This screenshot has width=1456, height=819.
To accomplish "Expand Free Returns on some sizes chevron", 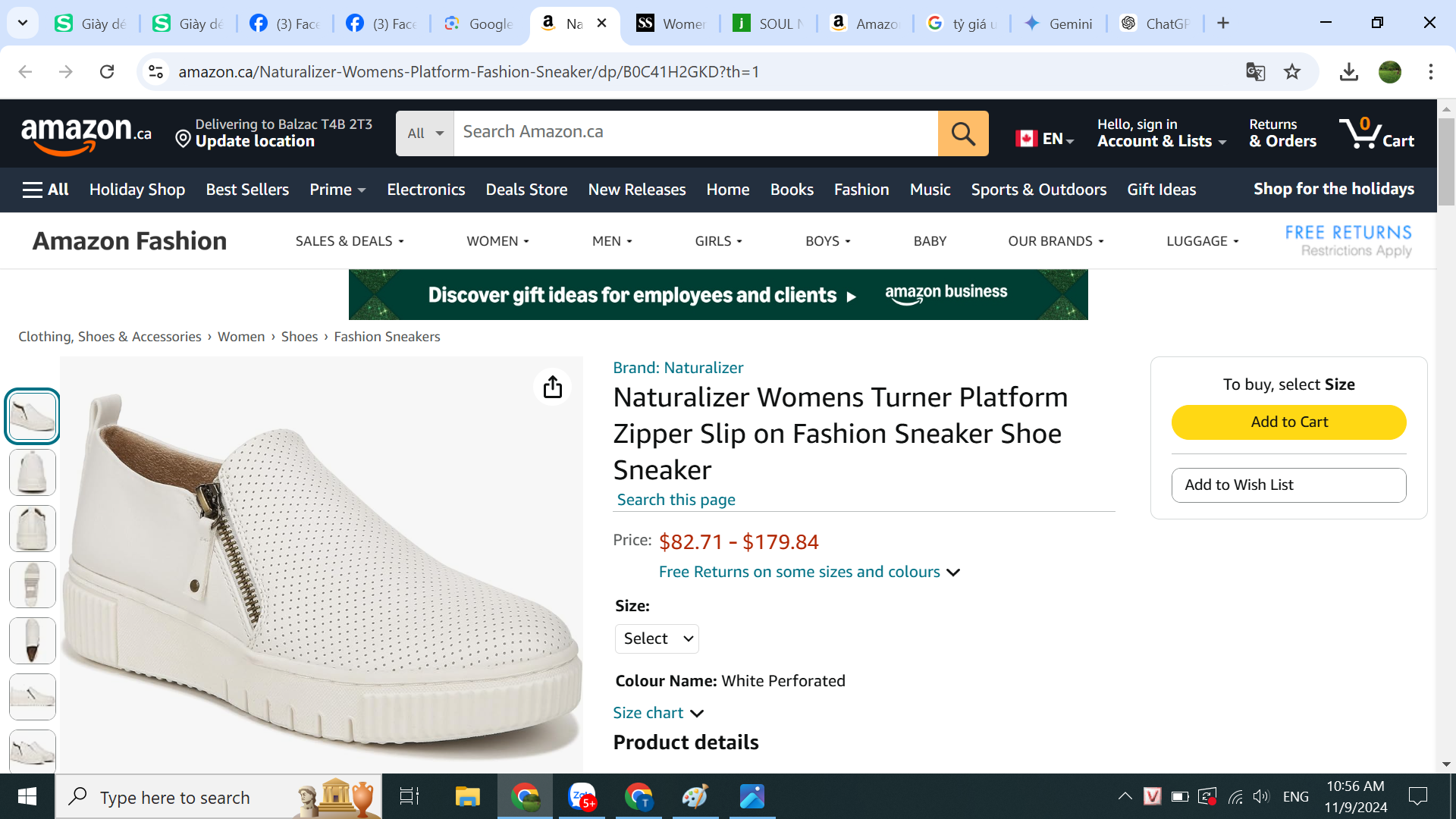I will pyautogui.click(x=953, y=573).
